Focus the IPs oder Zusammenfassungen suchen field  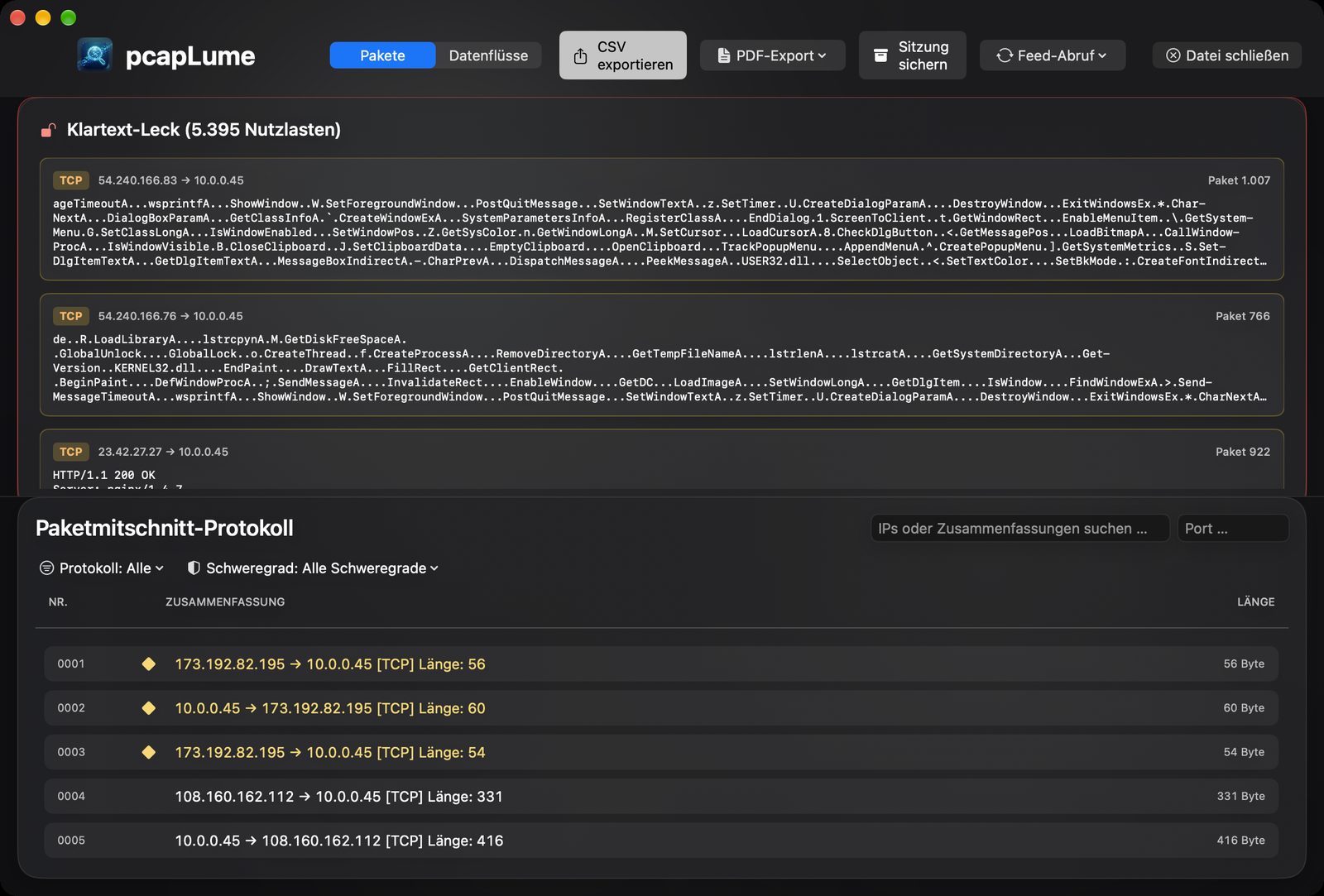[x=1019, y=529]
